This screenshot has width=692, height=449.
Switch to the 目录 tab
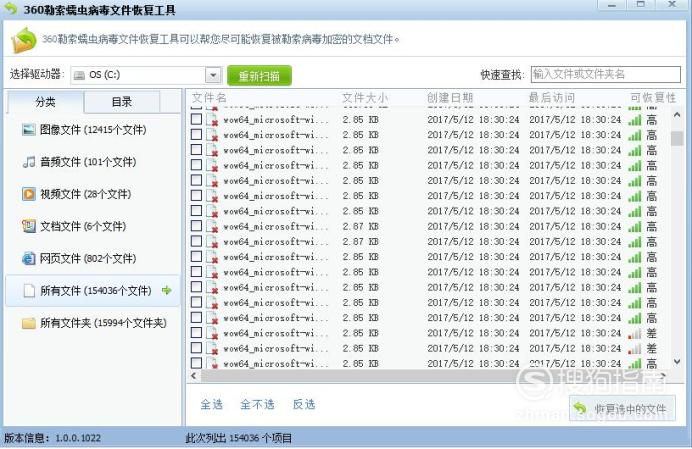pyautogui.click(x=122, y=102)
